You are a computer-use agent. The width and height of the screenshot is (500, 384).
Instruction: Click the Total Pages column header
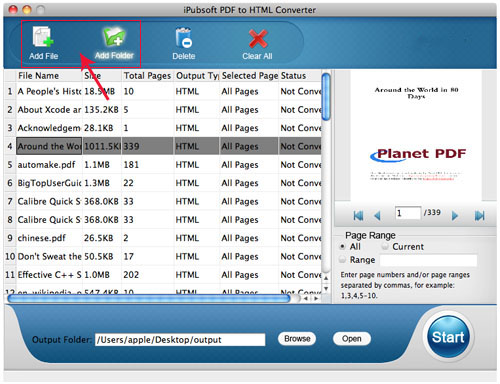pyautogui.click(x=147, y=76)
